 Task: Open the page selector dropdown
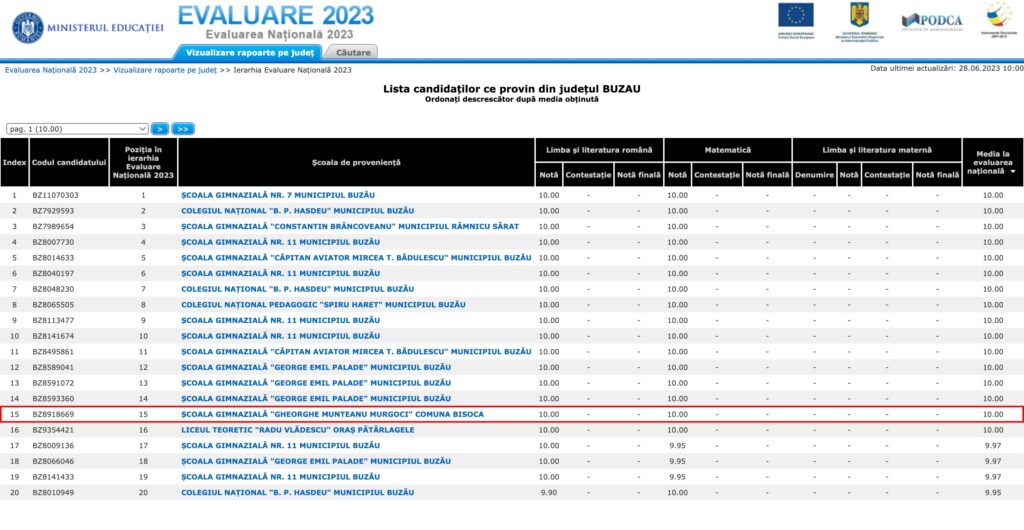77,129
